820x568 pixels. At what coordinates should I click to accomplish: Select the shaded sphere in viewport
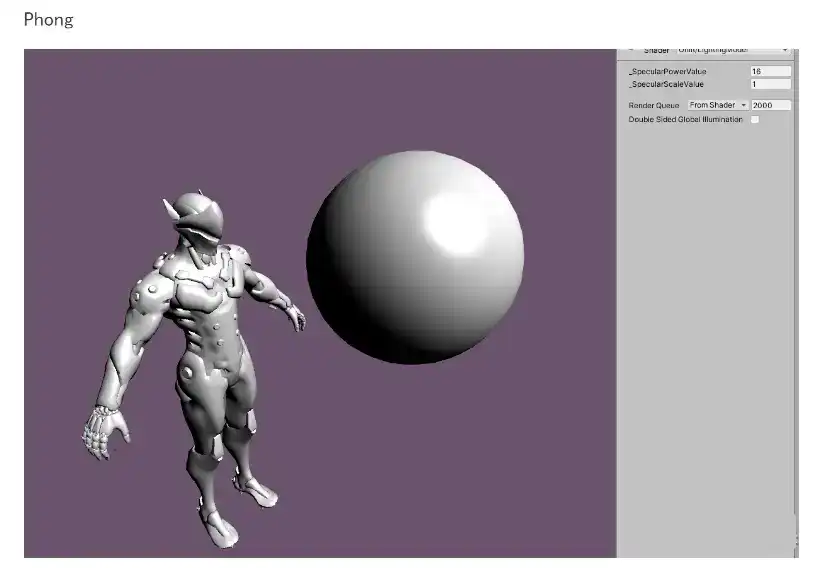(x=415, y=257)
